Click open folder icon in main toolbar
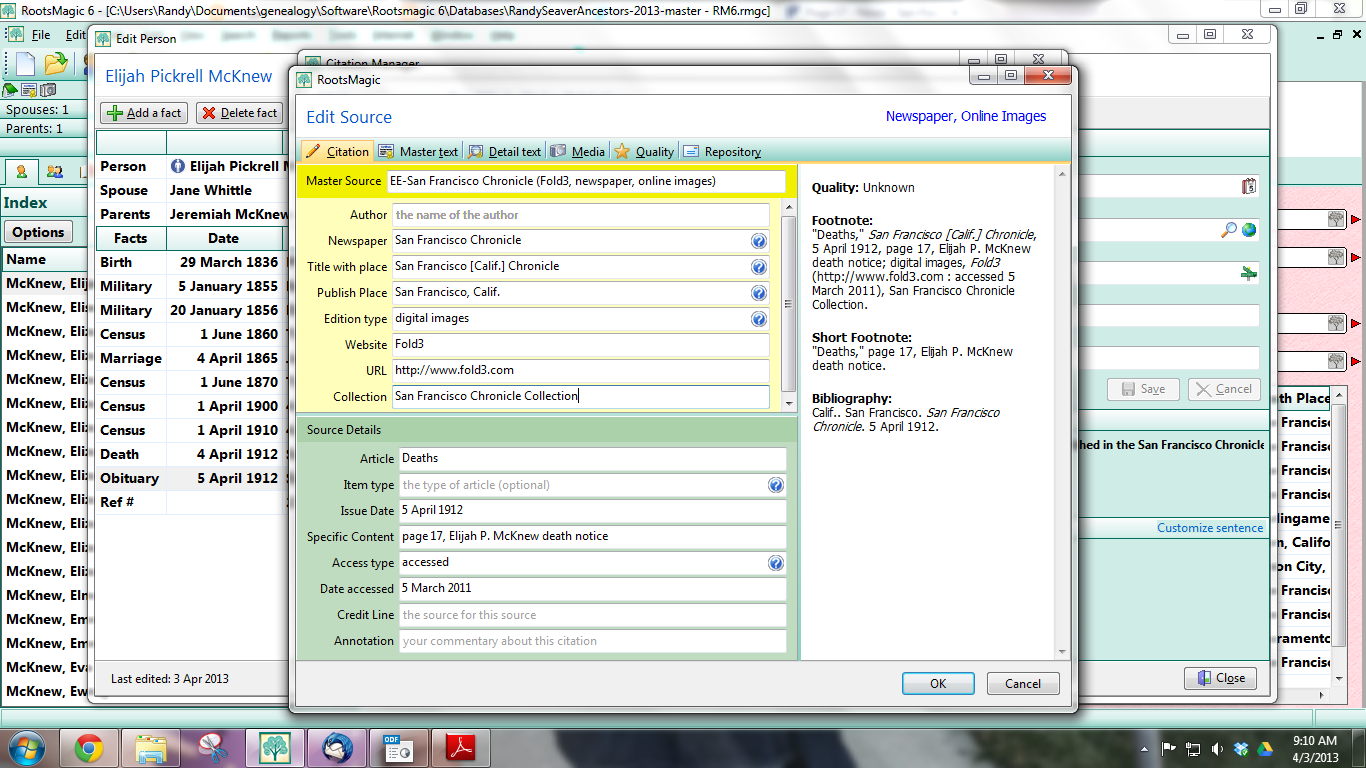This screenshot has width=1366, height=768. 55,64
